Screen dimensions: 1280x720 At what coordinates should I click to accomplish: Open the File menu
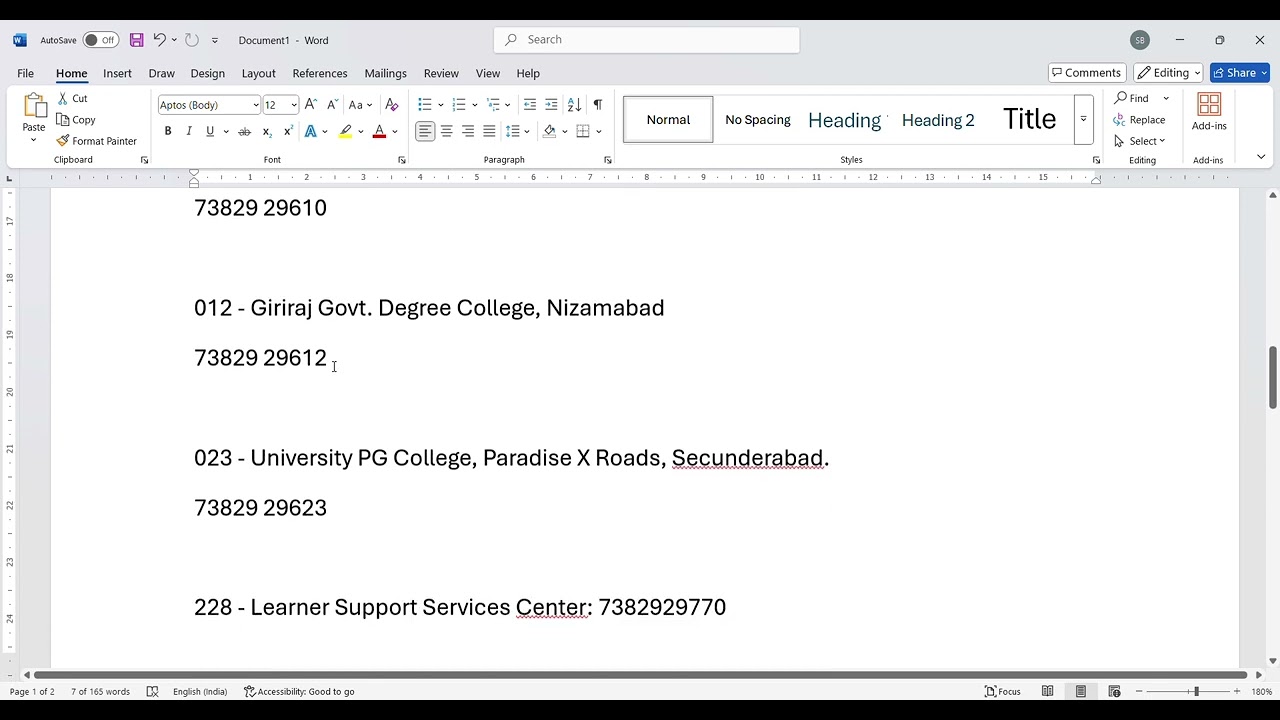[x=26, y=73]
